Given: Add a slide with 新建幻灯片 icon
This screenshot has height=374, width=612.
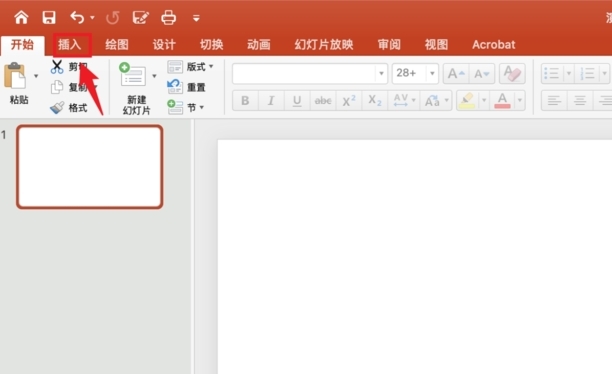Looking at the screenshot, I should coord(133,75).
